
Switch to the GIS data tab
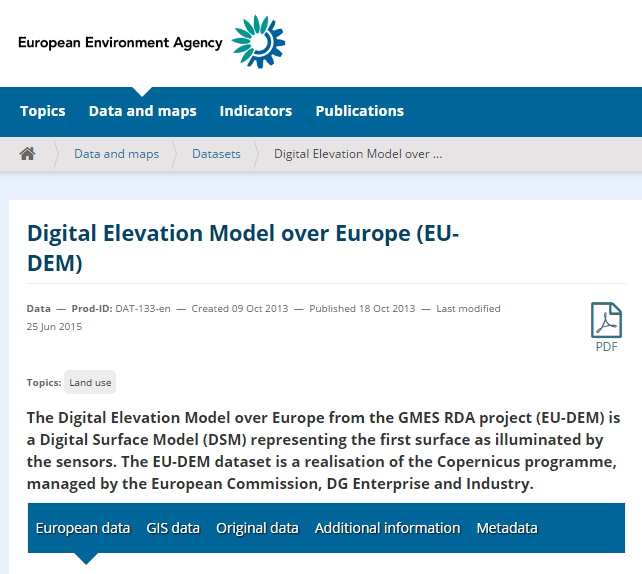pos(173,528)
